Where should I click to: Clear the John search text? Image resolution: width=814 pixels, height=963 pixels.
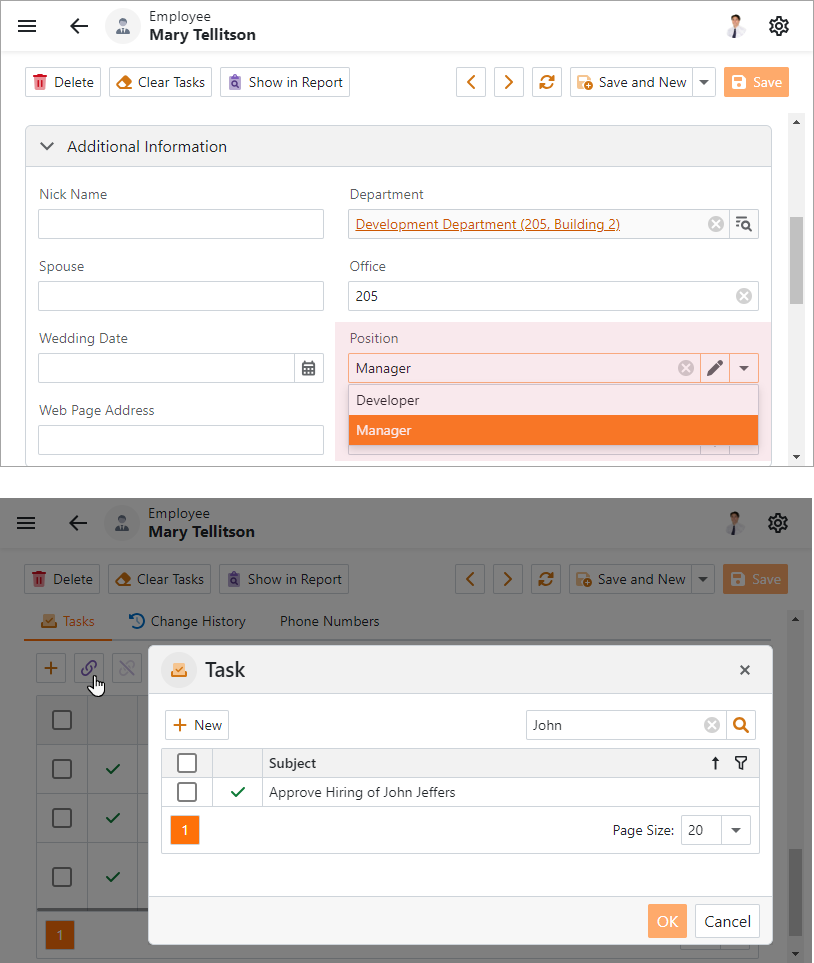(x=712, y=725)
